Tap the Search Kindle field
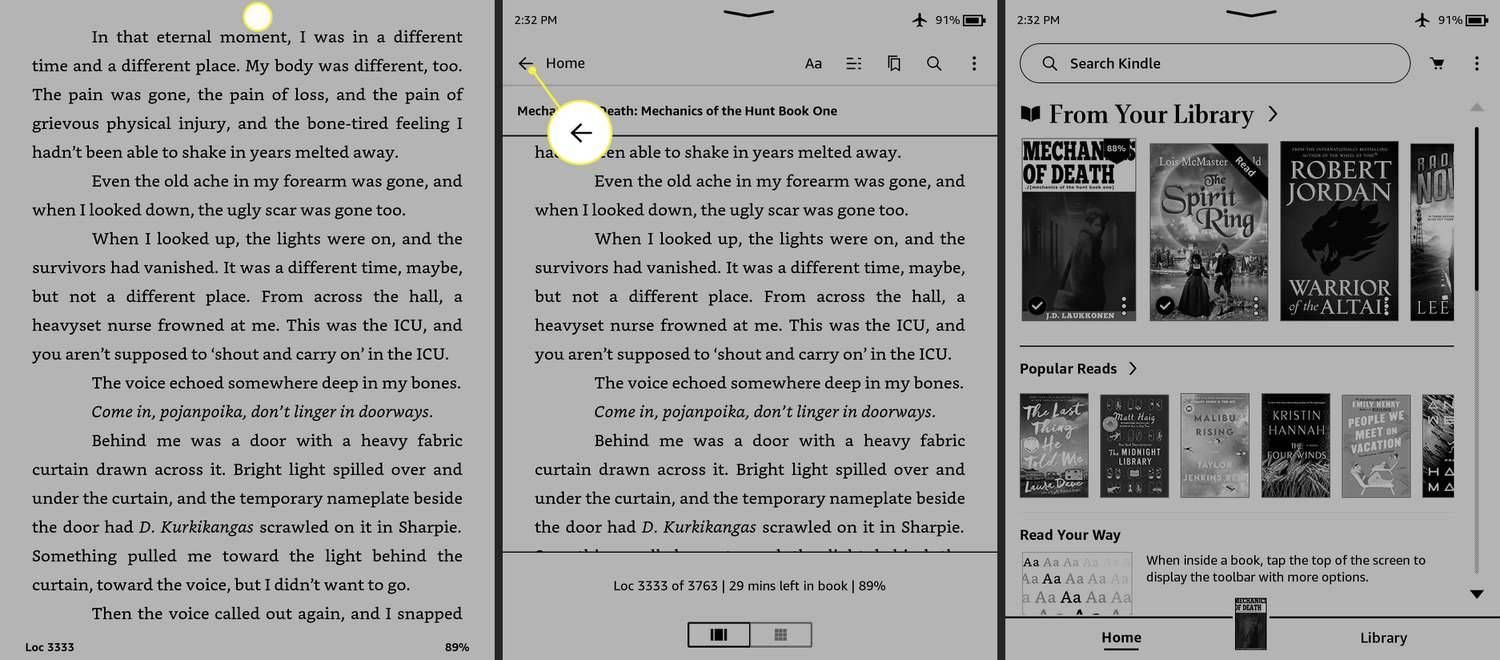This screenshot has height=660, width=1500. [1214, 63]
